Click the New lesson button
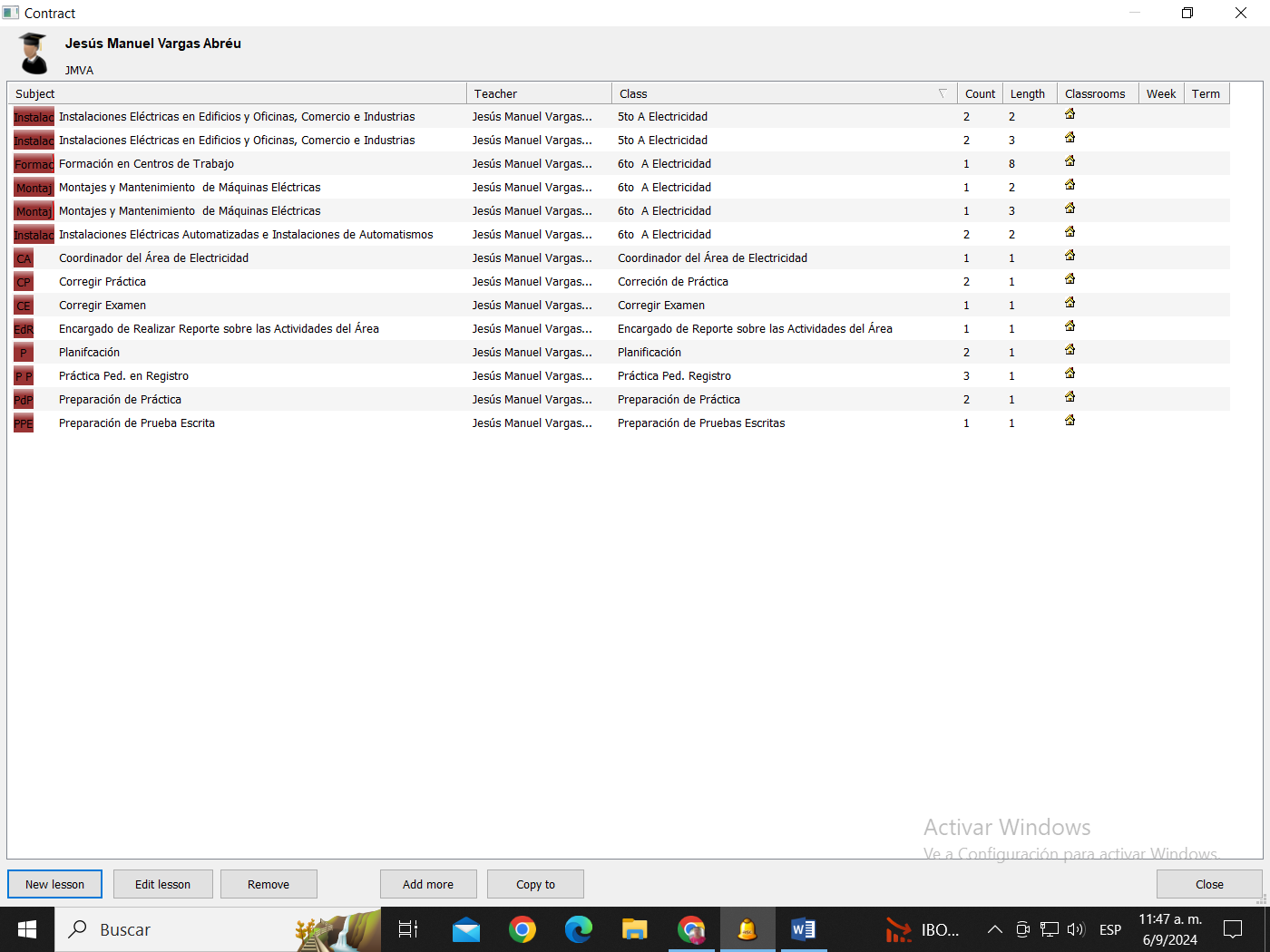The image size is (1270, 952). click(x=54, y=884)
